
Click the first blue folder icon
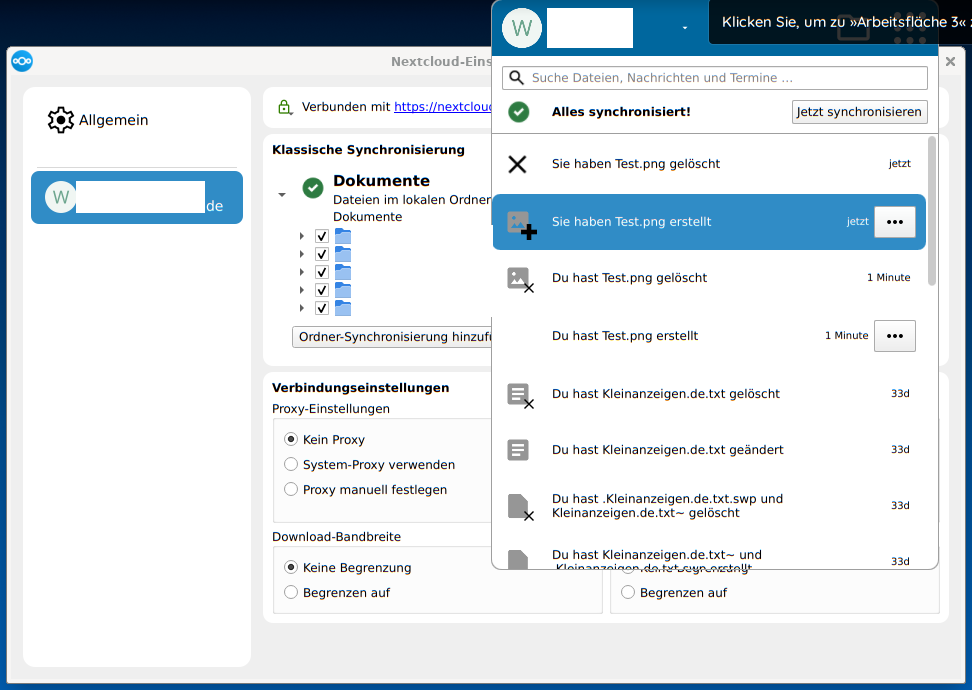pyautogui.click(x=343, y=236)
